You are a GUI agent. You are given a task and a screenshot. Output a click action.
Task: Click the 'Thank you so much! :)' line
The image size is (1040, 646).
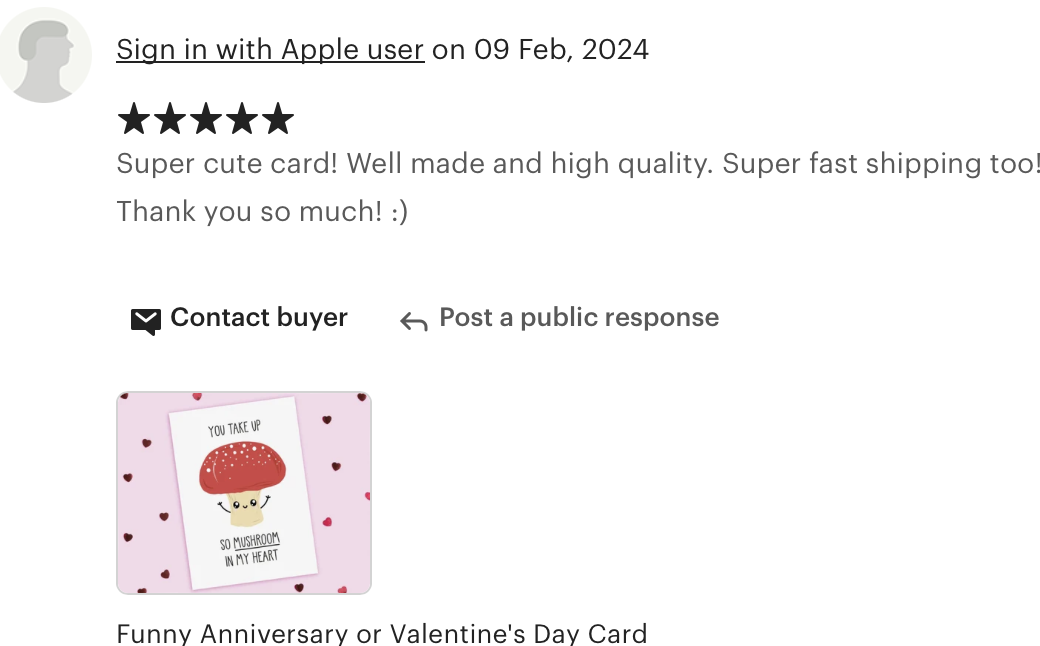pos(262,212)
